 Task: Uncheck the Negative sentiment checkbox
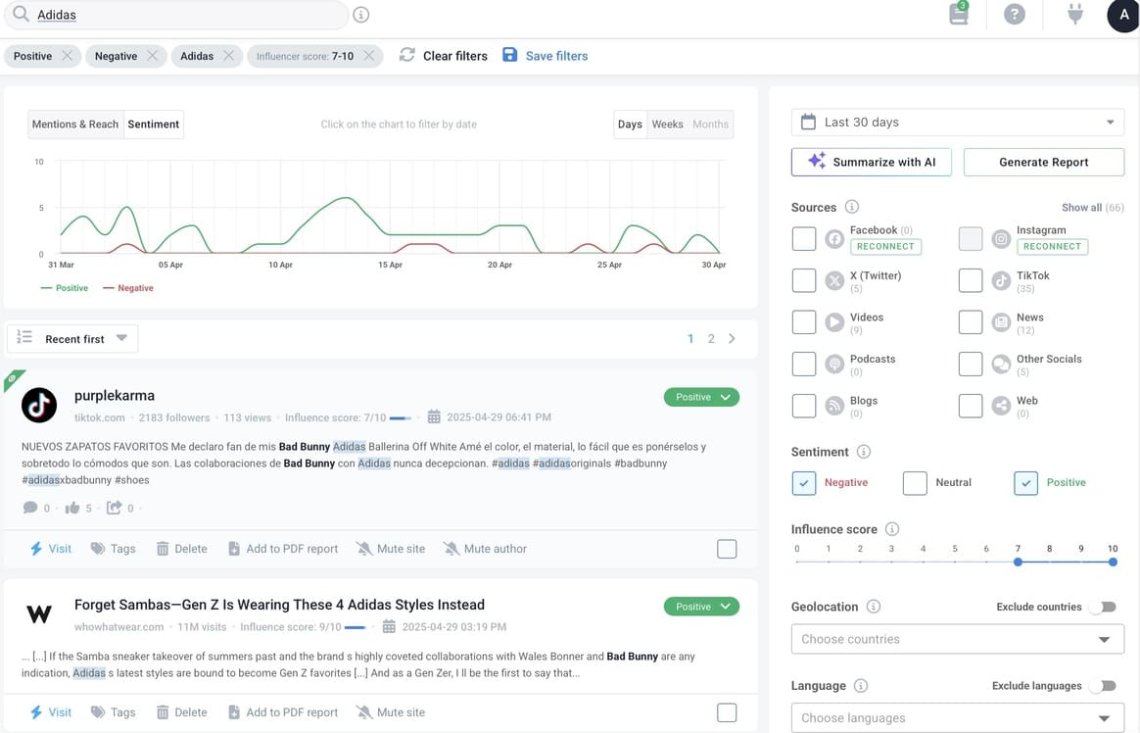coord(804,483)
